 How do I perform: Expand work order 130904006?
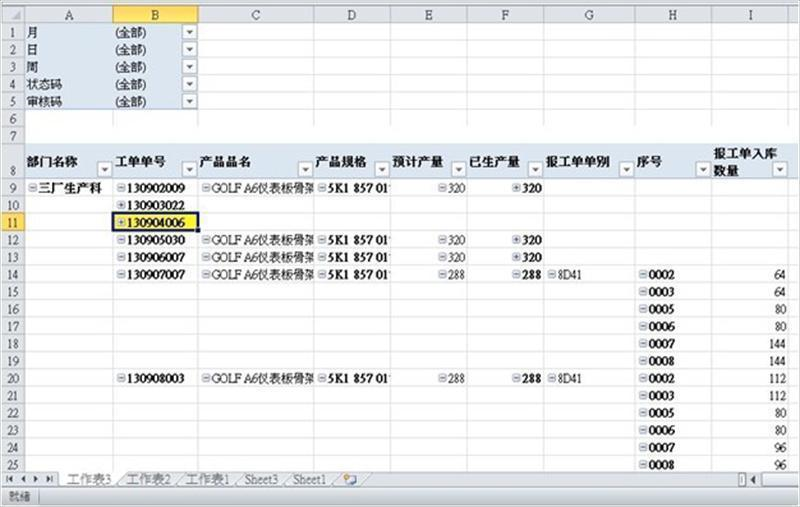121,222
